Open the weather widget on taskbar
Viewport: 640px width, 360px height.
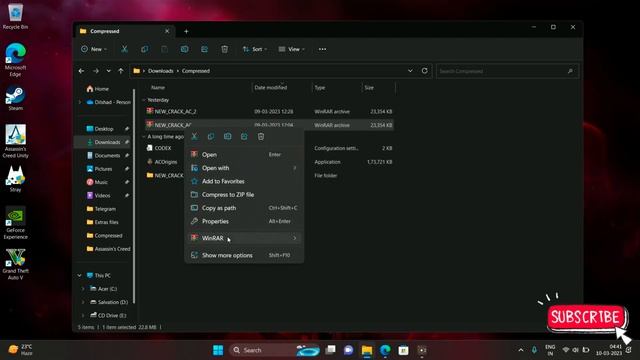click(x=21, y=350)
